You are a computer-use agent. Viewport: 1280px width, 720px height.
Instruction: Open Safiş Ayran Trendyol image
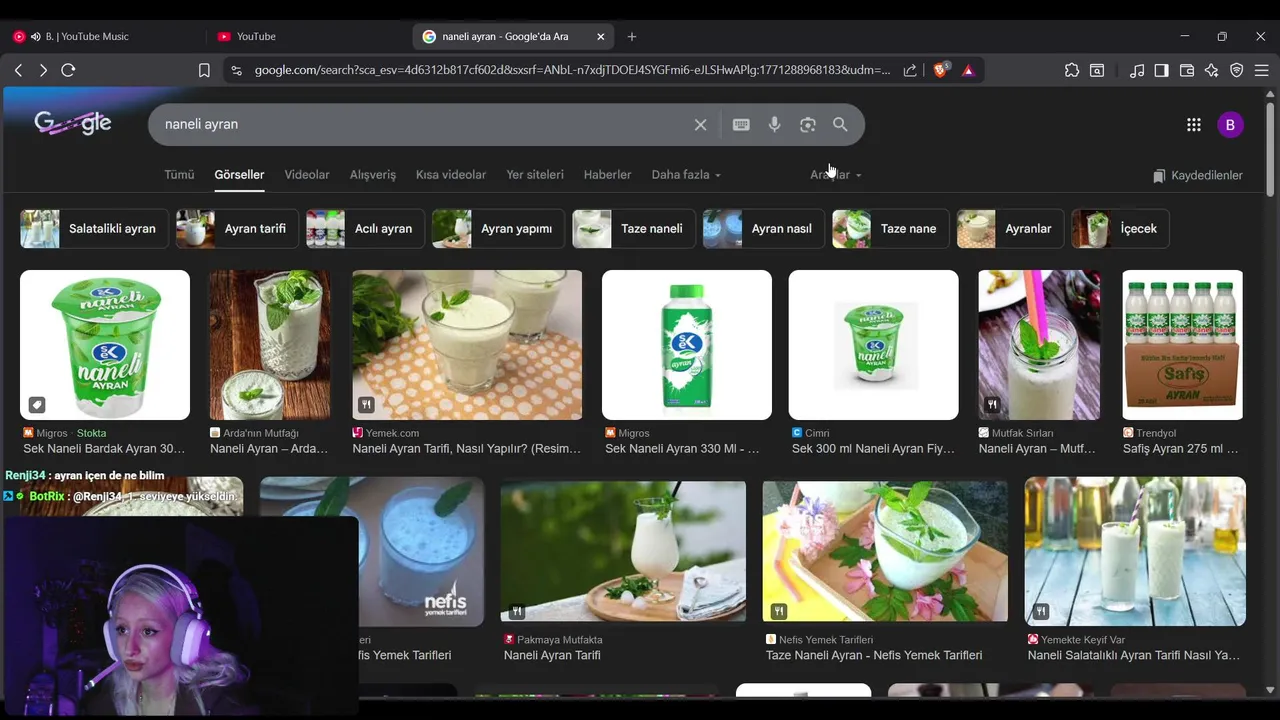(1182, 345)
